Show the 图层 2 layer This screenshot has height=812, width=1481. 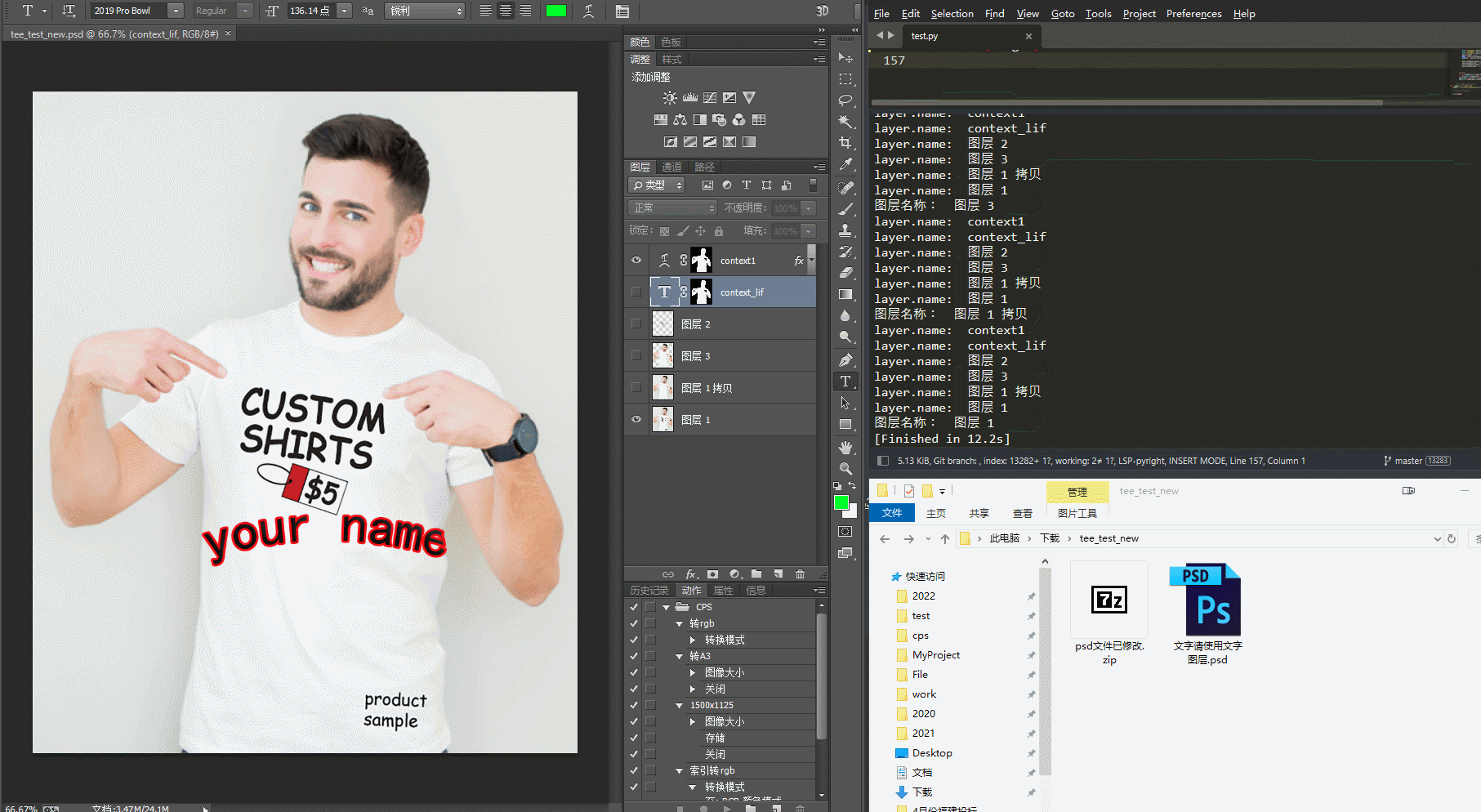(636, 324)
